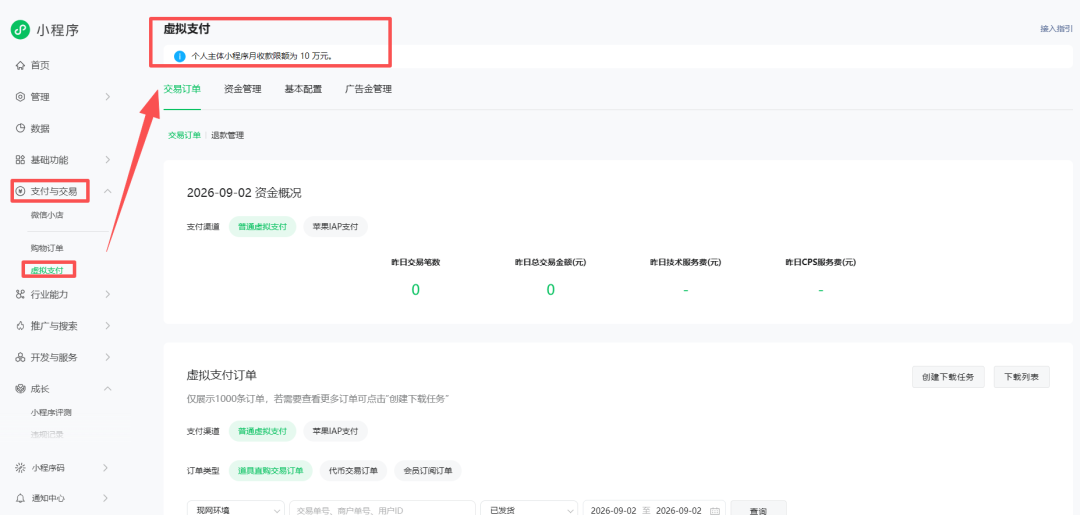This screenshot has width=1080, height=515.
Task: Click the 虚拟支付订单 section heading
Action: 222,375
